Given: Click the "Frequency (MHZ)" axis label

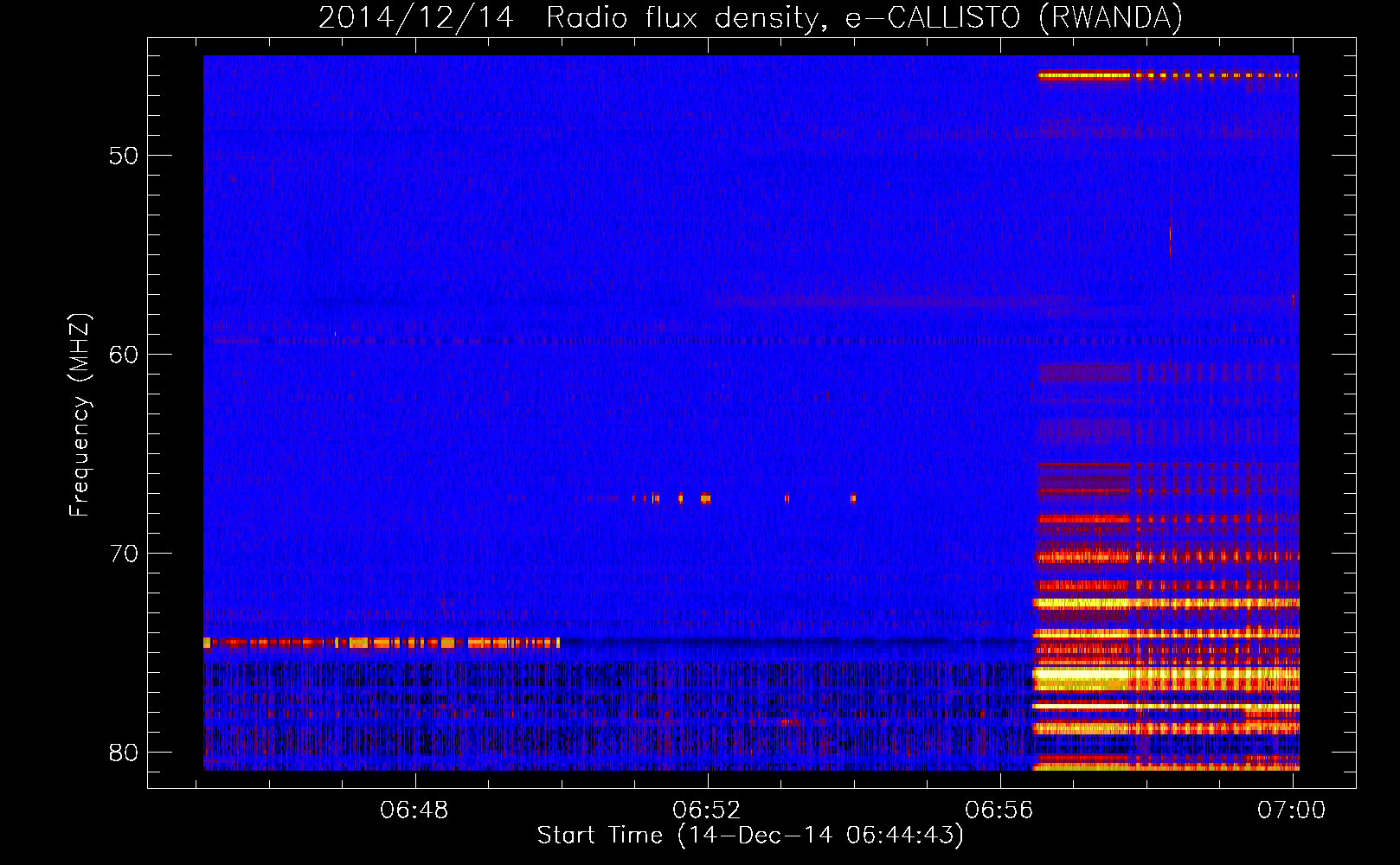Looking at the screenshot, I should (x=80, y=414).
